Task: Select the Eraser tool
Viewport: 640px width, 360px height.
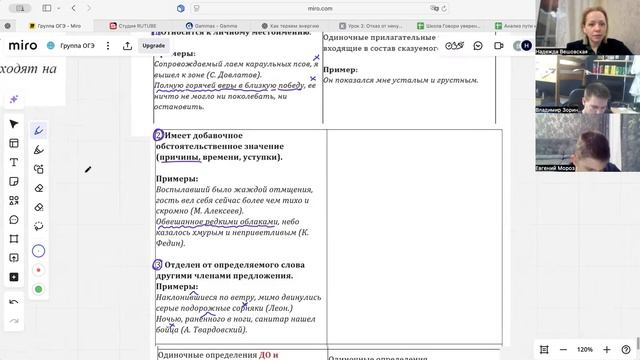Action: click(39, 188)
